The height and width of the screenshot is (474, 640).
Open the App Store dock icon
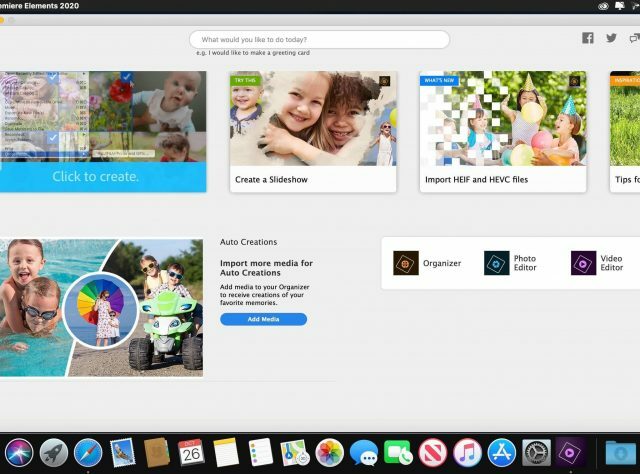tap(501, 452)
